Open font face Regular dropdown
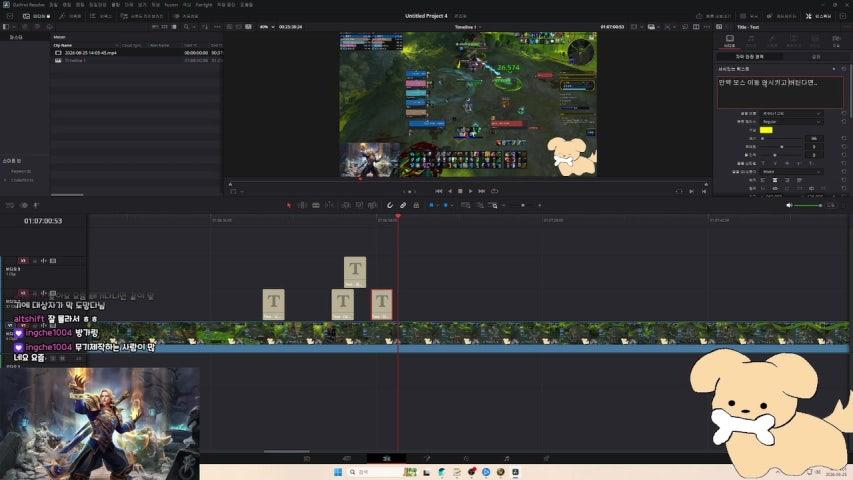The image size is (853, 480). (x=792, y=121)
